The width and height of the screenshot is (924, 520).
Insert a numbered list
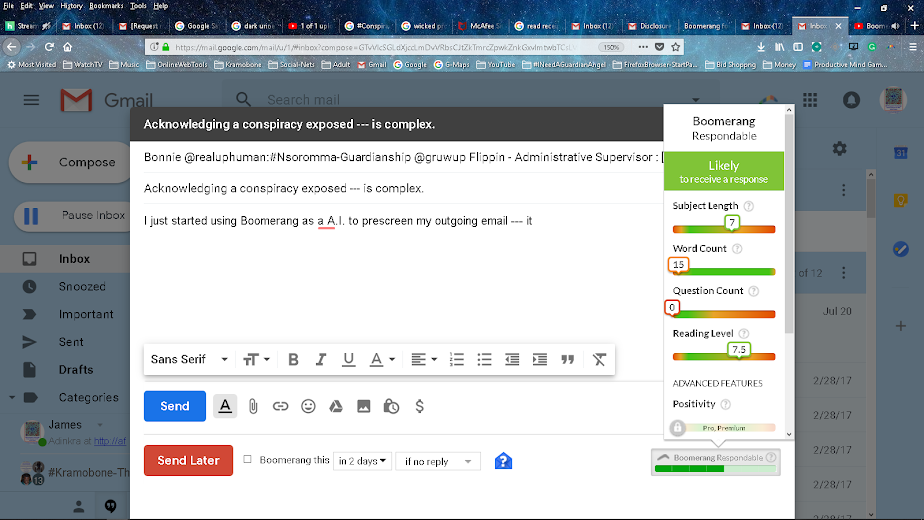click(457, 359)
